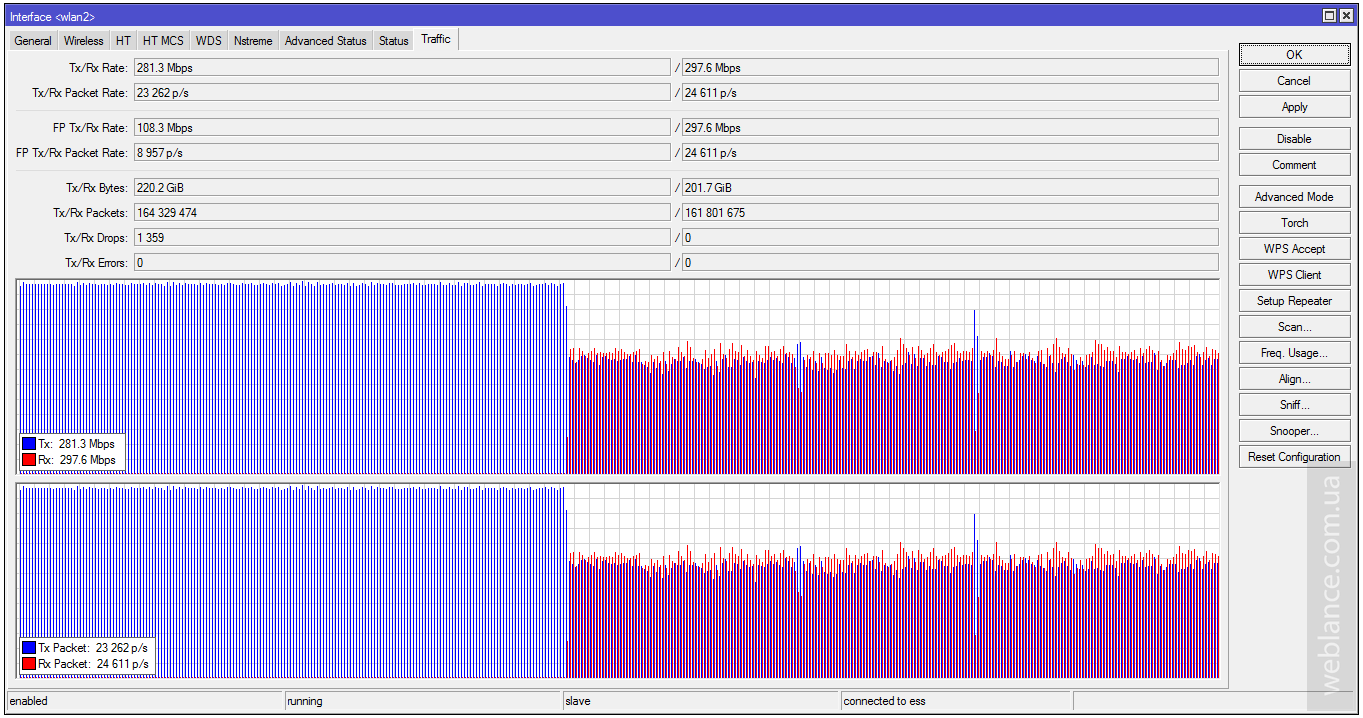This screenshot has width=1363, height=718.
Task: Launch Setup Repeater wizard
Action: pyautogui.click(x=1294, y=301)
